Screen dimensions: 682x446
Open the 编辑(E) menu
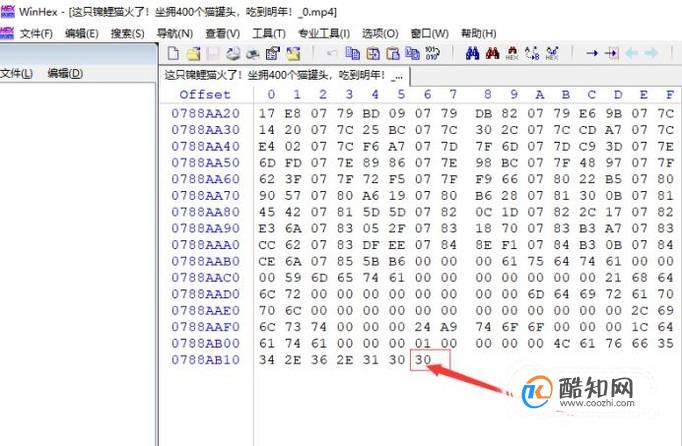[81, 34]
